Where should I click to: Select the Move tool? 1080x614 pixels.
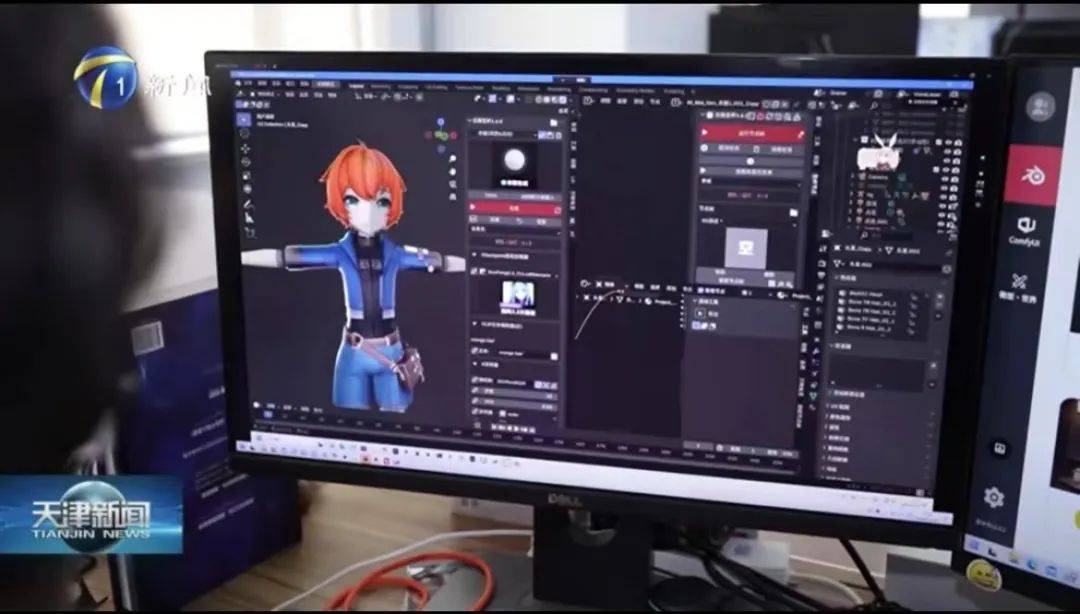[x=245, y=148]
